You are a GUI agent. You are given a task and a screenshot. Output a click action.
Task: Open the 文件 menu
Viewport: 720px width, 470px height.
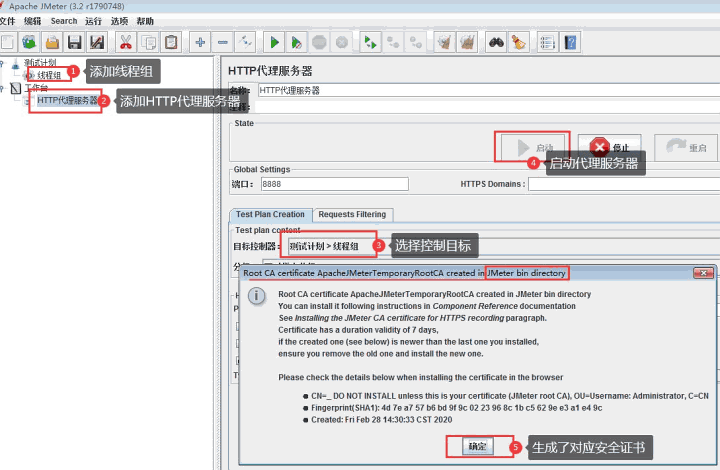pos(7,21)
